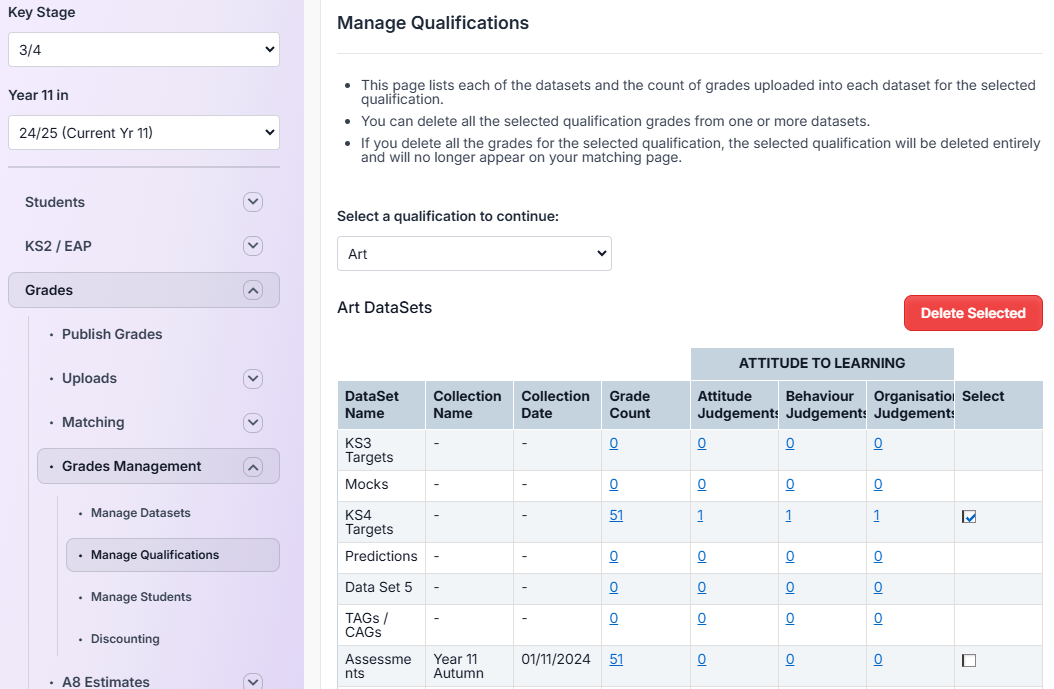Click the Grades sidebar section header

(x=144, y=290)
